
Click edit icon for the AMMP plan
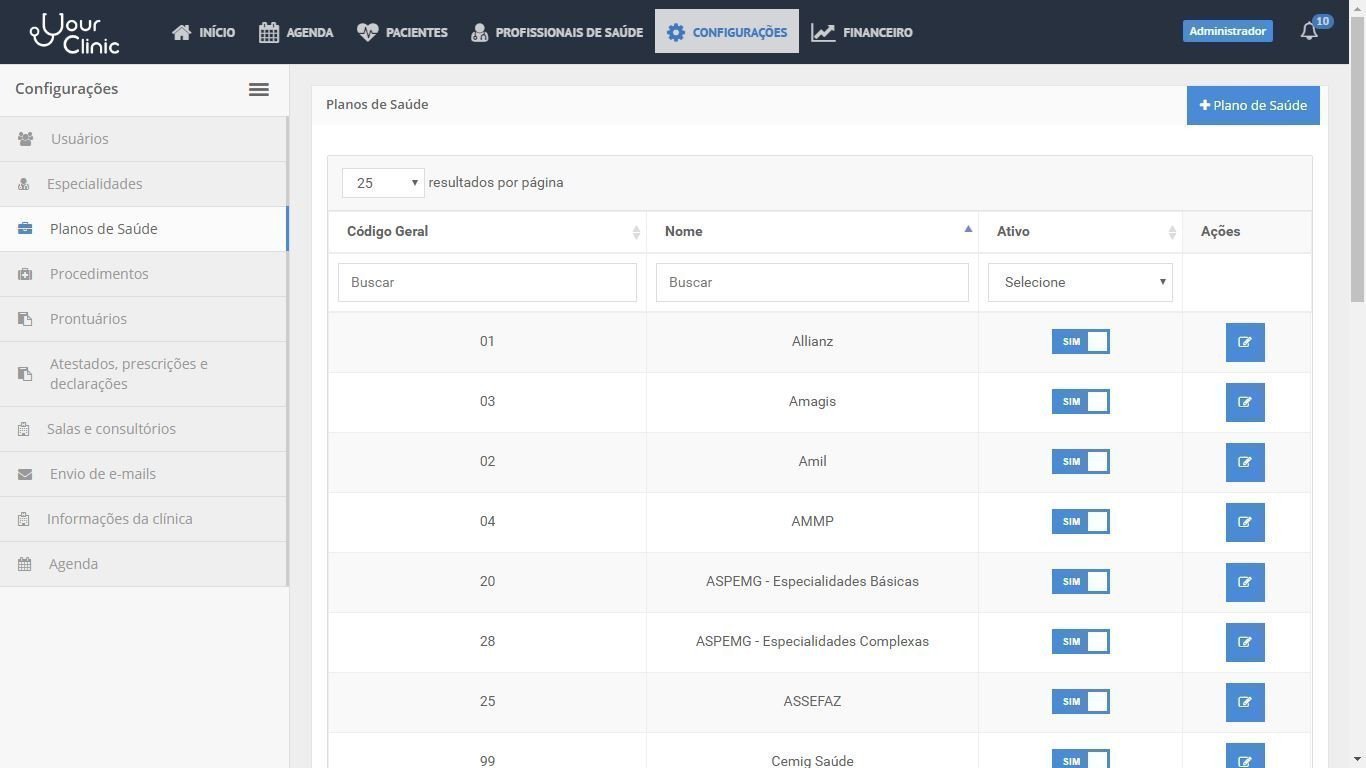click(1245, 522)
